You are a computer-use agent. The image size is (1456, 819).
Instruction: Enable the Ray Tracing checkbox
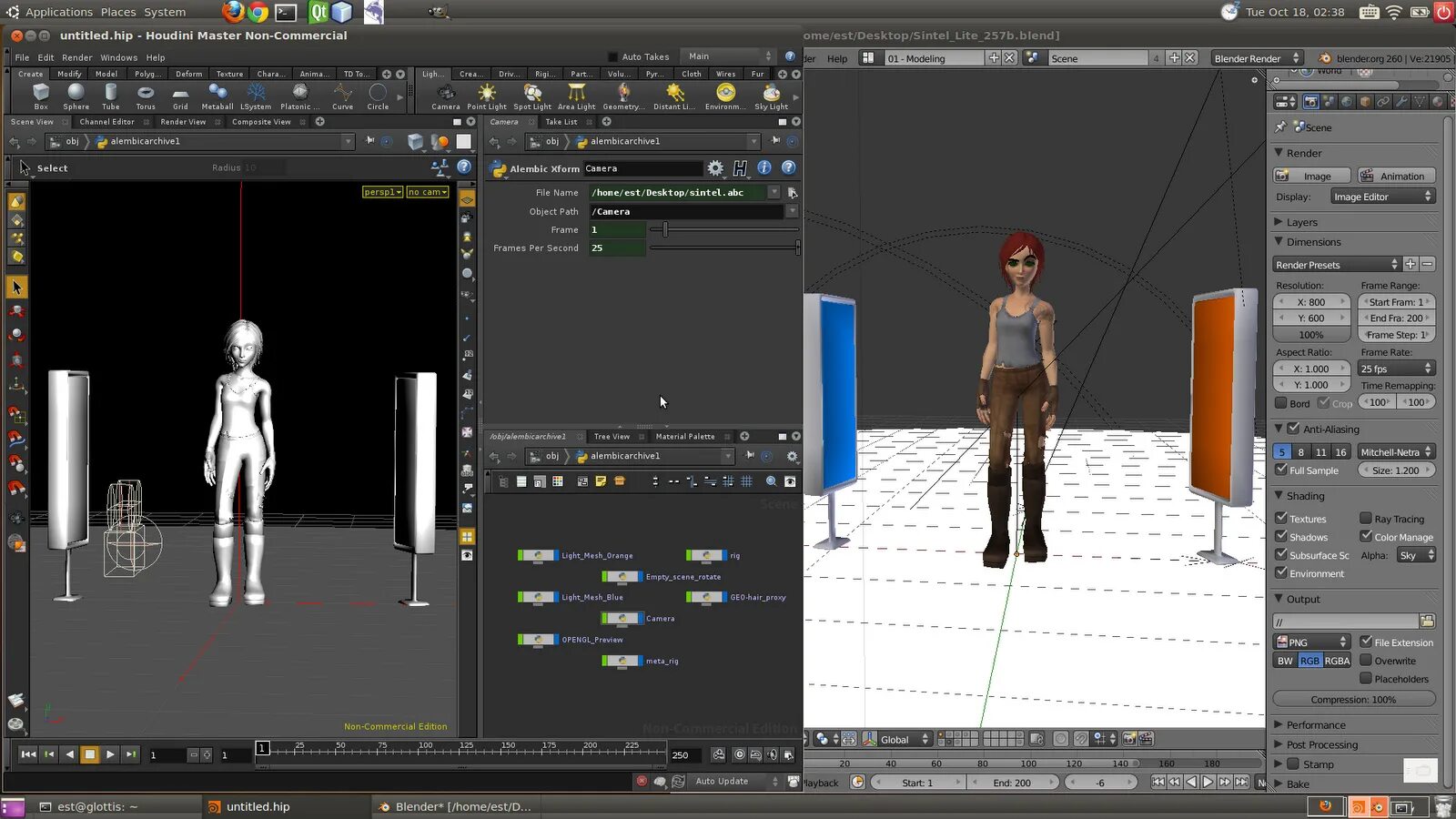tap(1366, 519)
